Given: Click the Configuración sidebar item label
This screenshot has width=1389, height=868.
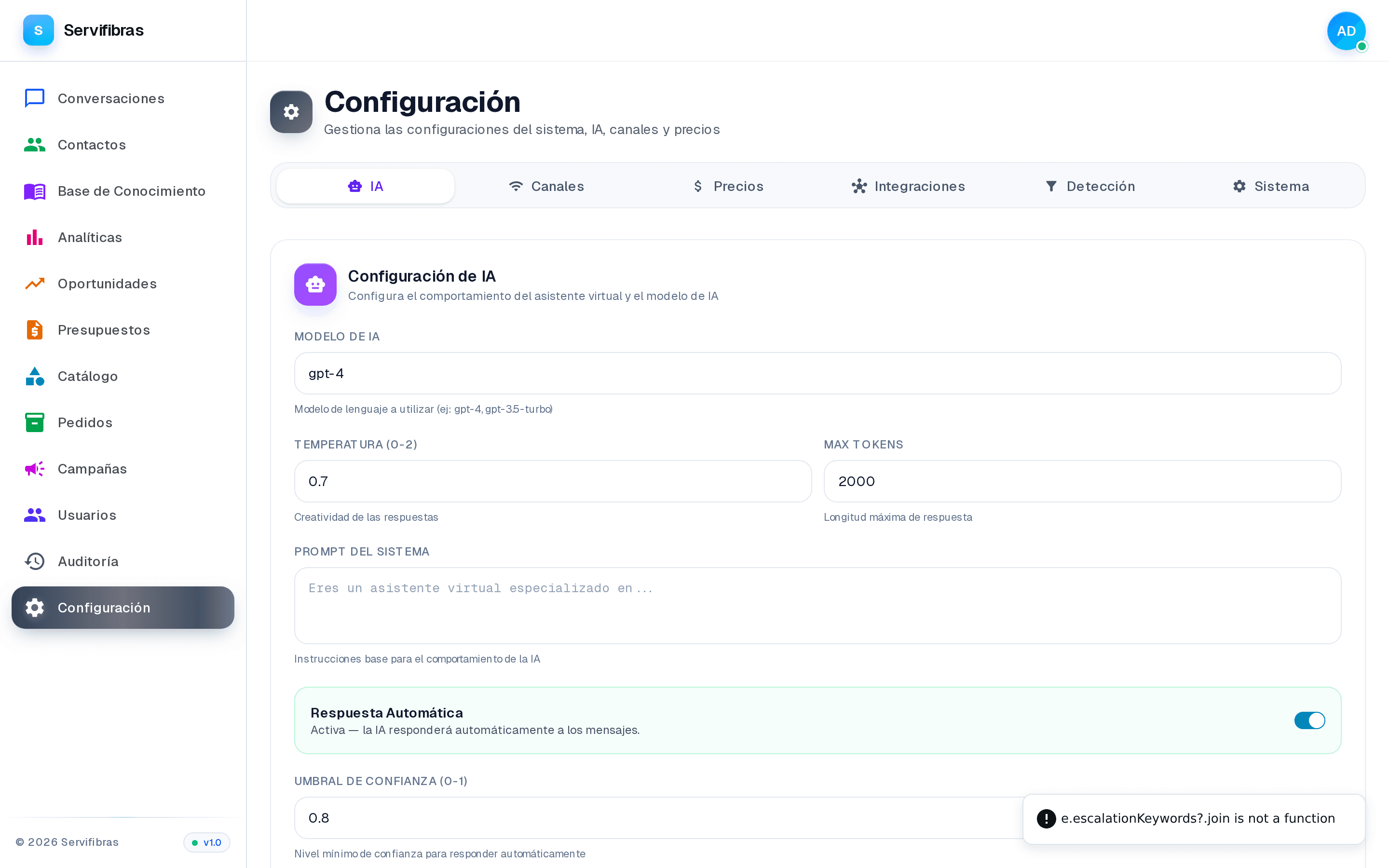Looking at the screenshot, I should click(104, 608).
